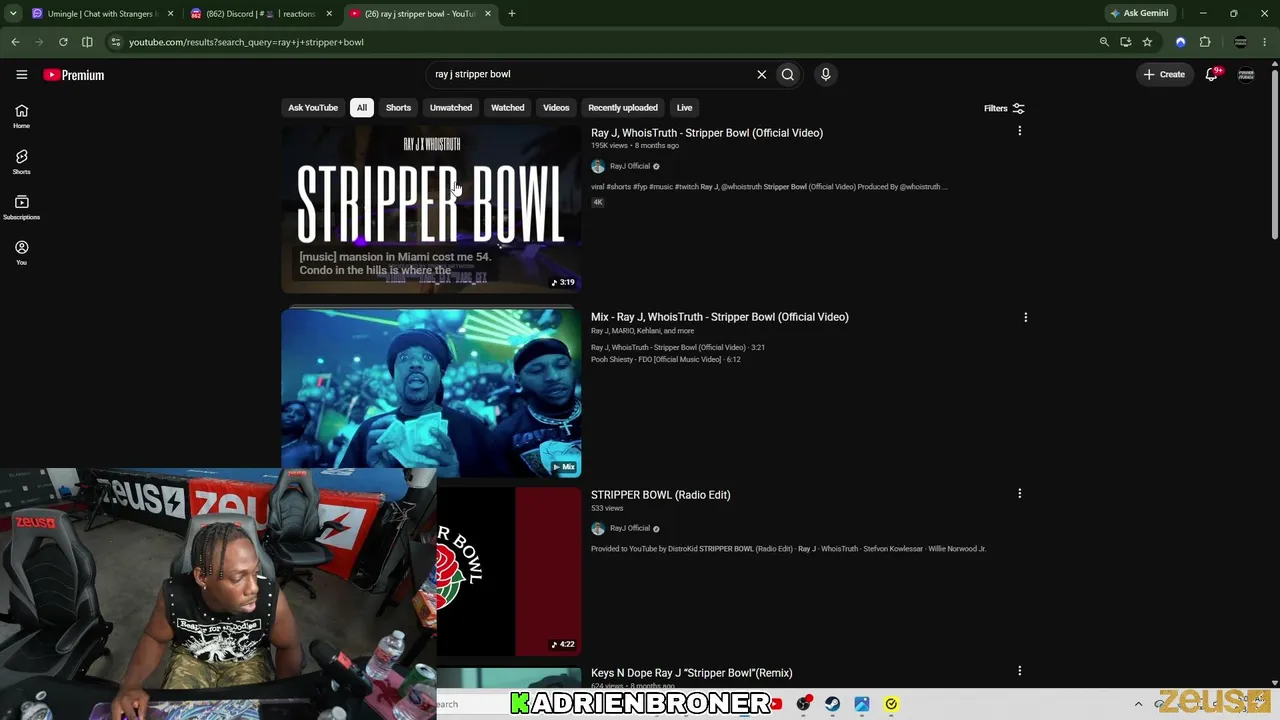Open YouTube notifications bell

coord(1212,74)
